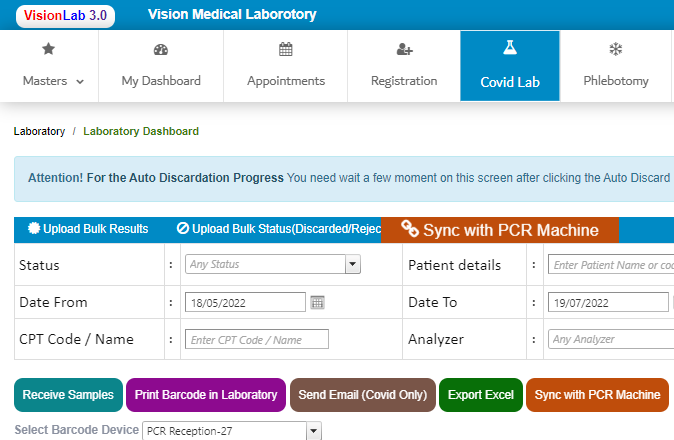Image resolution: width=674 pixels, height=440 pixels.
Task: Open My Dashboard gauge icon
Action: pyautogui.click(x=161, y=49)
